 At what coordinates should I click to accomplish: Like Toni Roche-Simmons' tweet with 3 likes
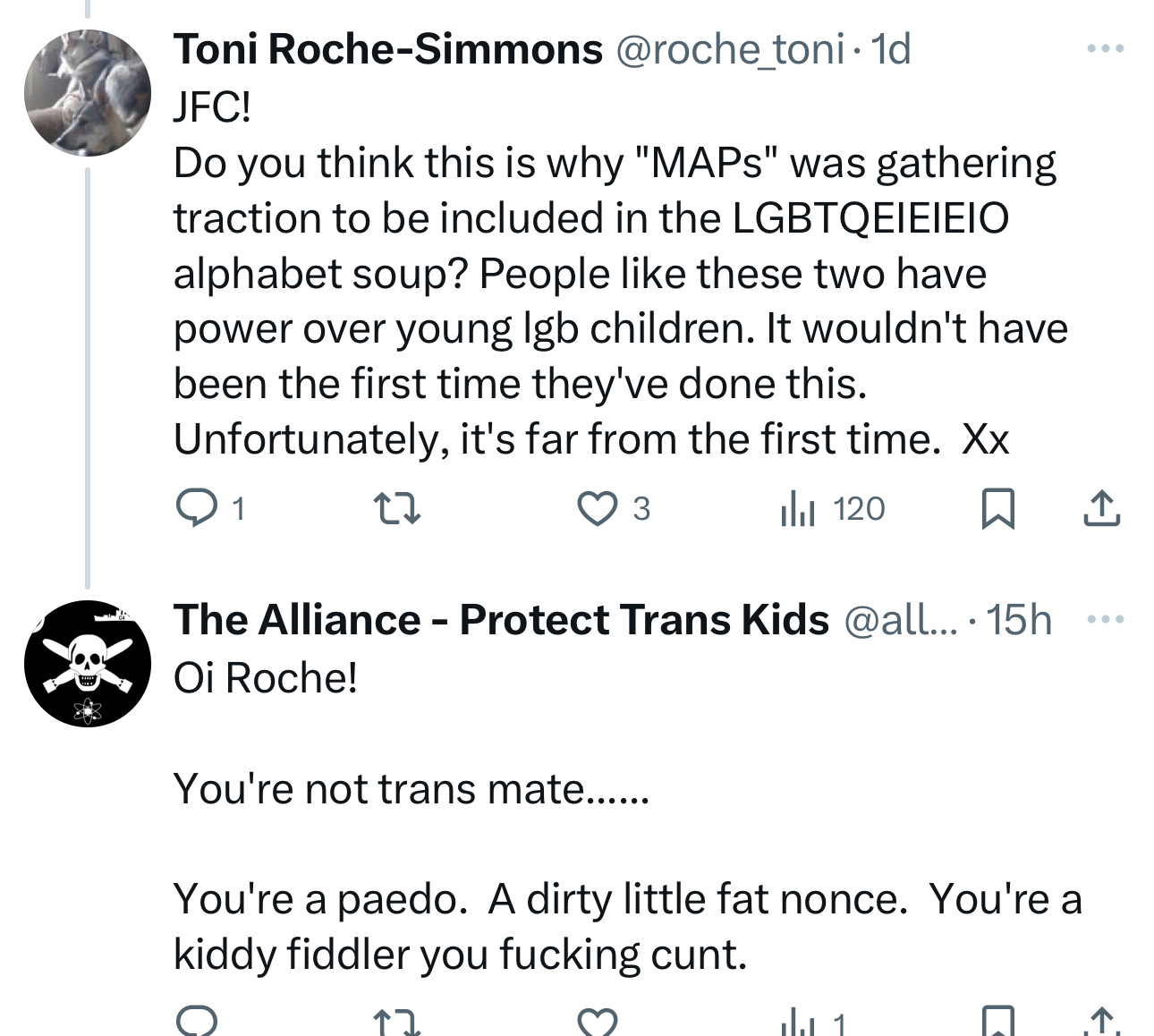click(x=598, y=509)
